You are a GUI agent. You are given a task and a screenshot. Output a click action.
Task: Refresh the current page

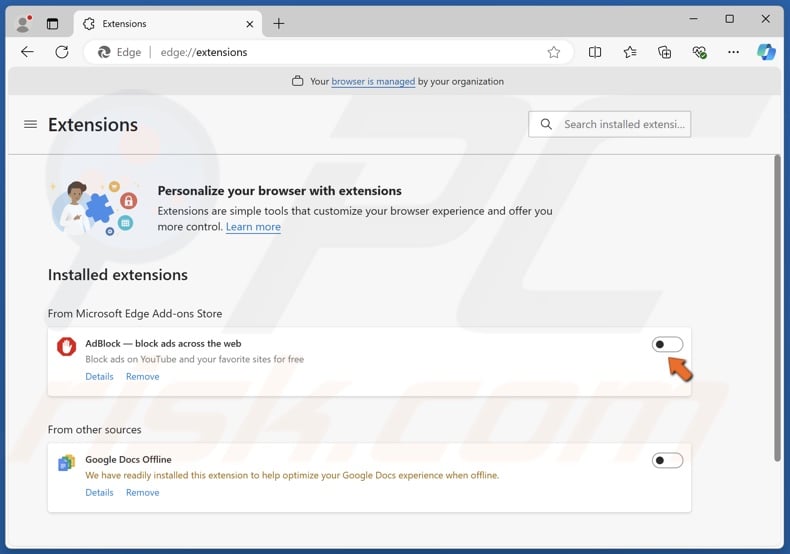tap(62, 52)
